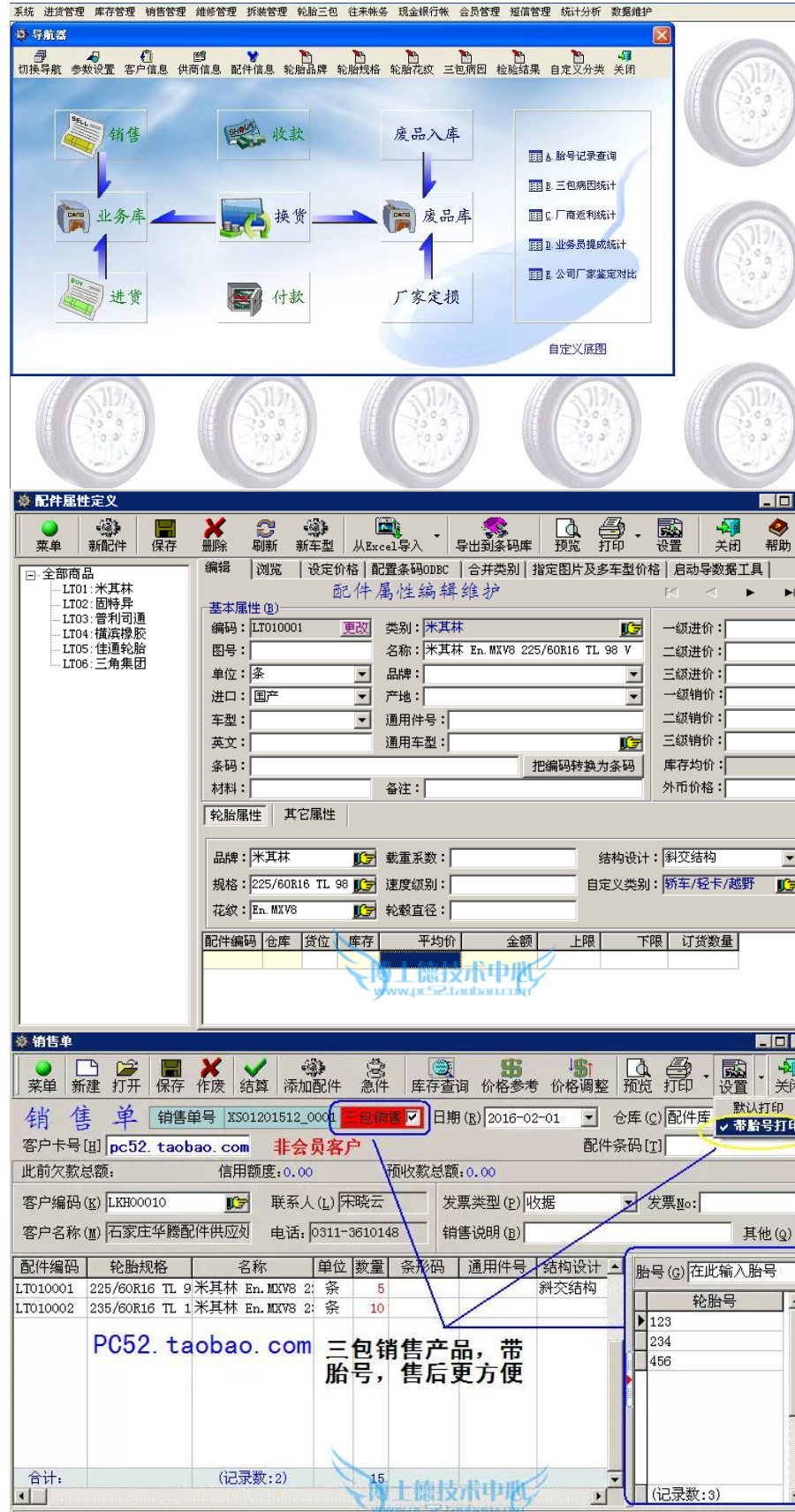Open the A.胎号记录查询 link
Screen dimensions: 795x1512
pyautogui.click(x=572, y=156)
